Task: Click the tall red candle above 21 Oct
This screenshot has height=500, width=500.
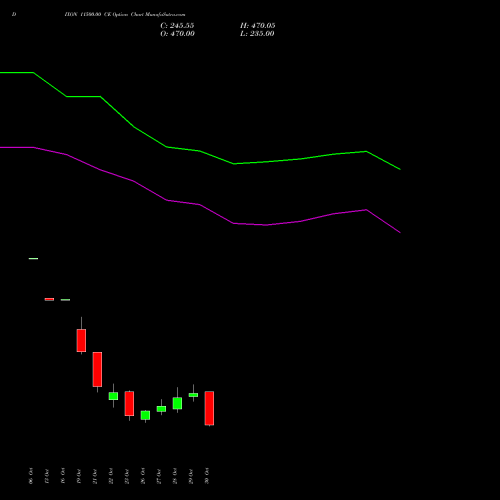Action: pyautogui.click(x=97, y=369)
